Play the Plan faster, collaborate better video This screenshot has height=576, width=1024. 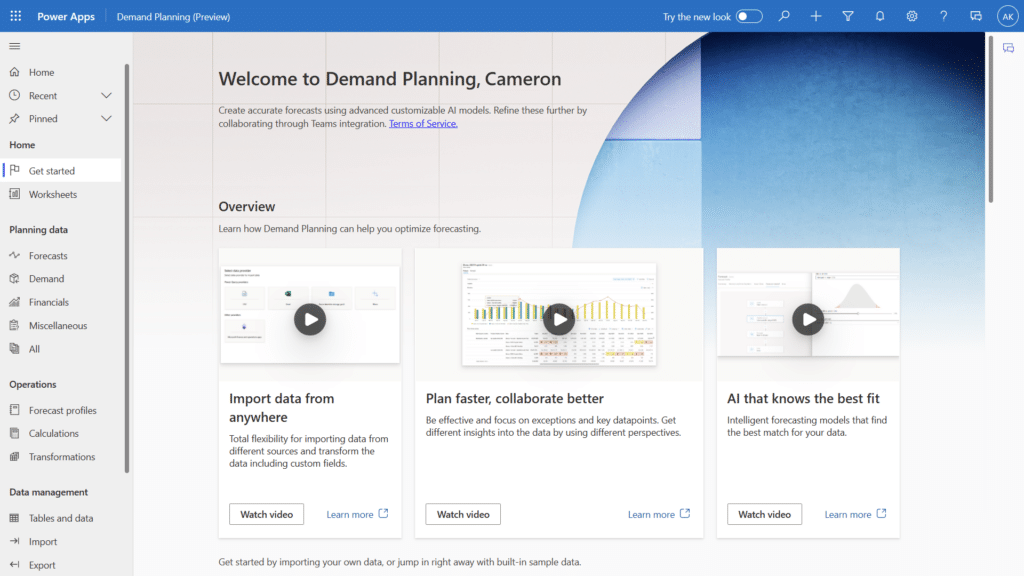coord(559,319)
